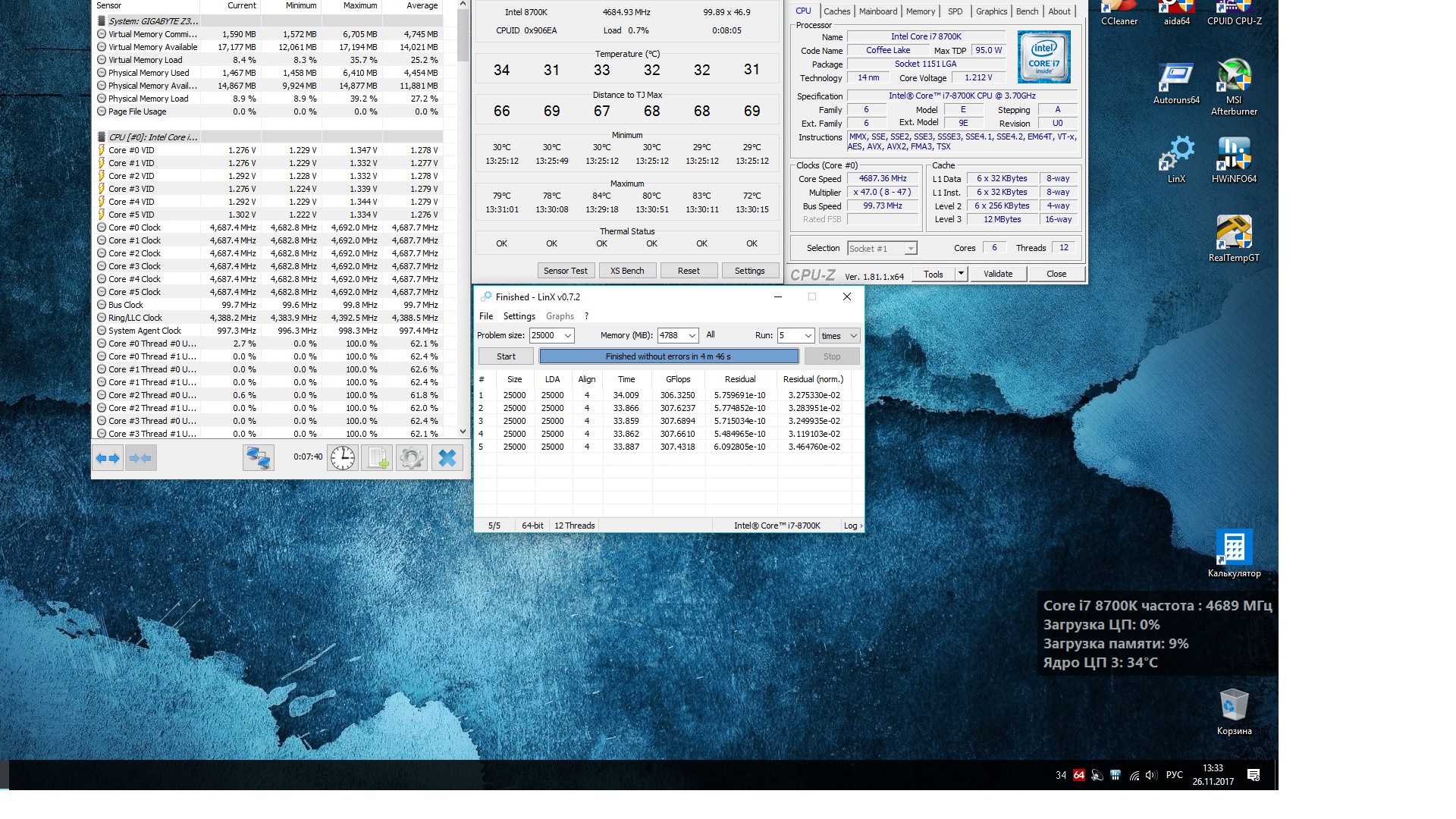Viewport: 1456px width, 819px height.
Task: Click the Validate button in CPU-Z
Action: pyautogui.click(x=998, y=274)
